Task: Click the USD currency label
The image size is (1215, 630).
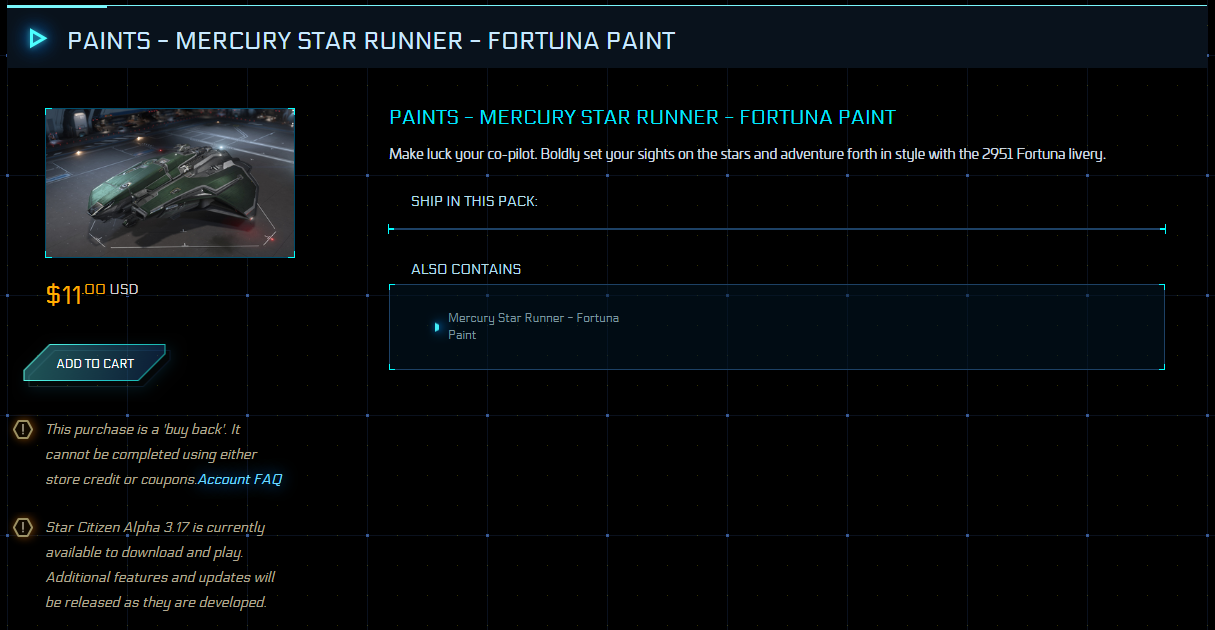Action: click(124, 289)
